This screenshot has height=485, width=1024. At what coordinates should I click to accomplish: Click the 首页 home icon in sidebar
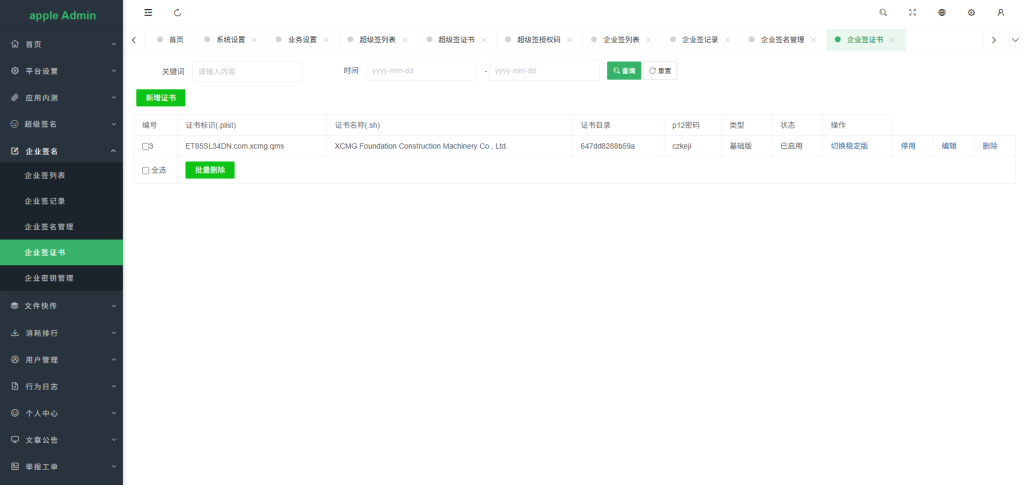pos(15,44)
